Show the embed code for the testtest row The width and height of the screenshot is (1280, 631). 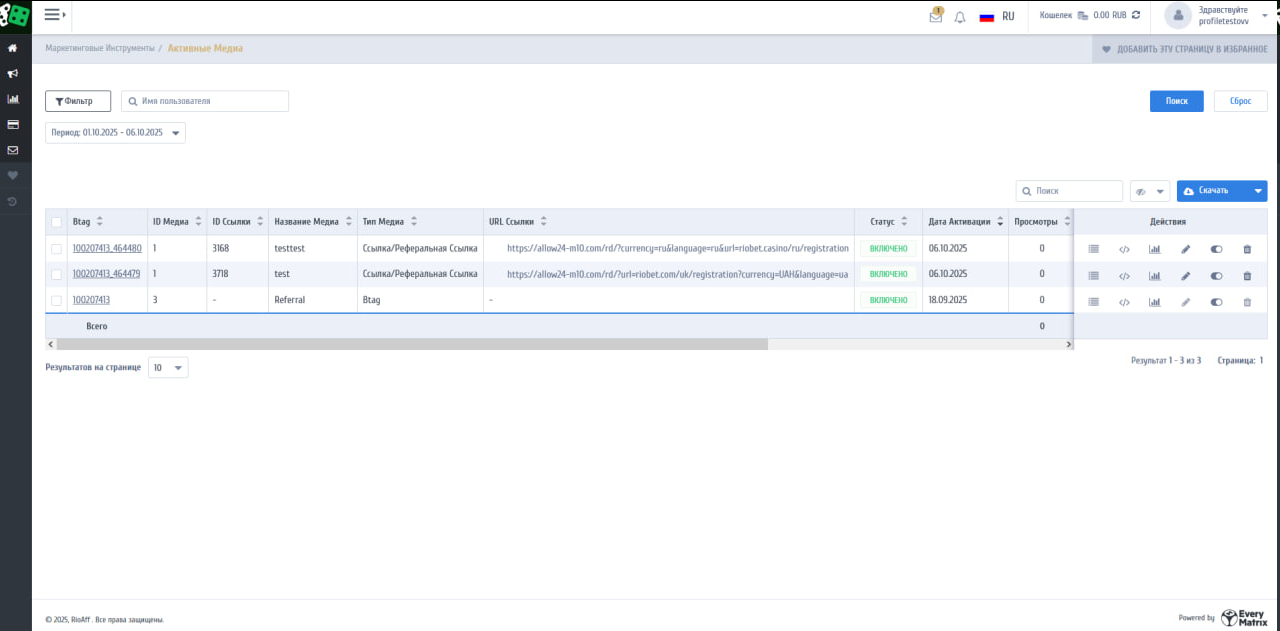click(1124, 249)
